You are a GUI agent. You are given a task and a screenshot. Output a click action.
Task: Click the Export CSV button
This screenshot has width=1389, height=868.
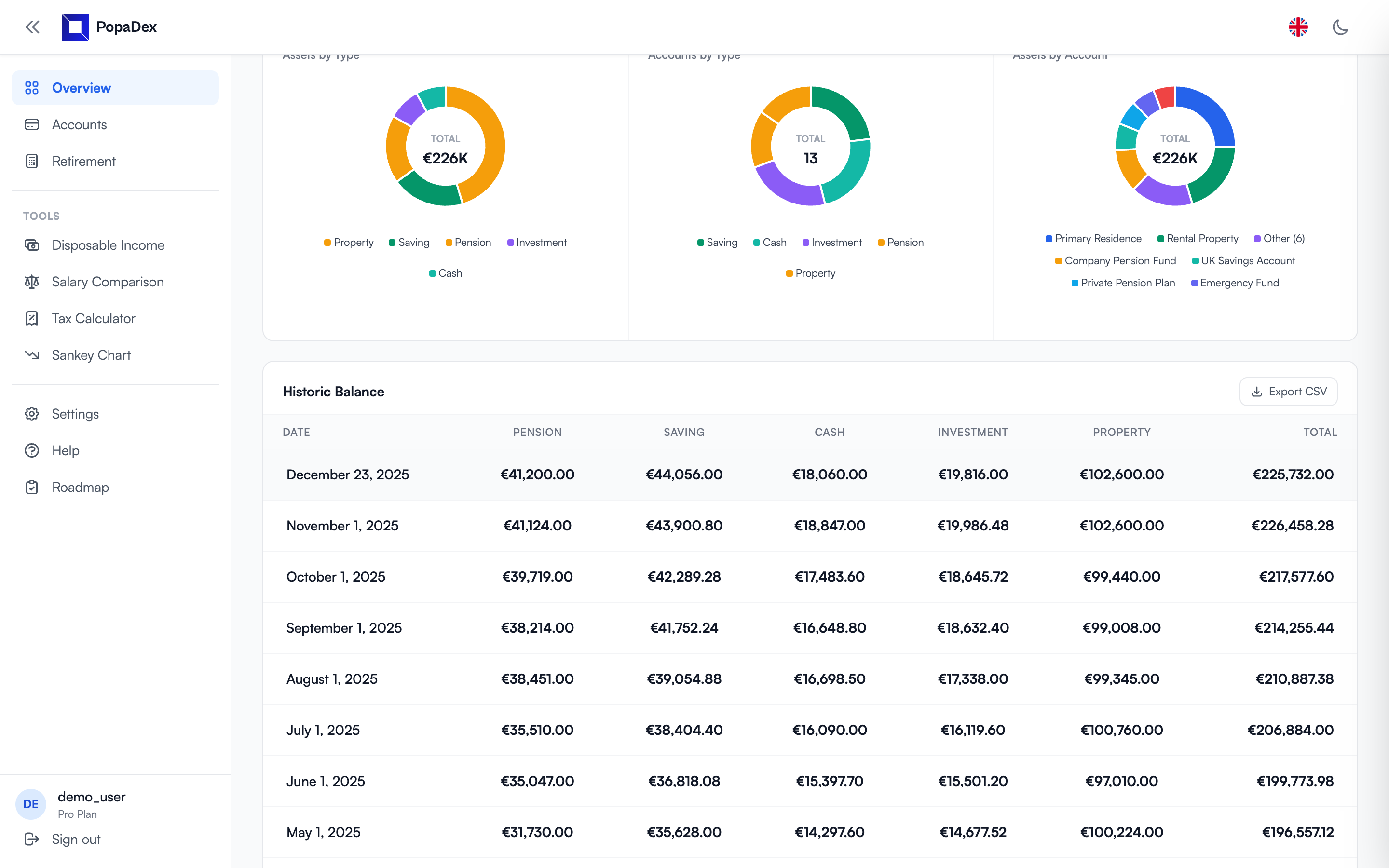pos(1288,391)
